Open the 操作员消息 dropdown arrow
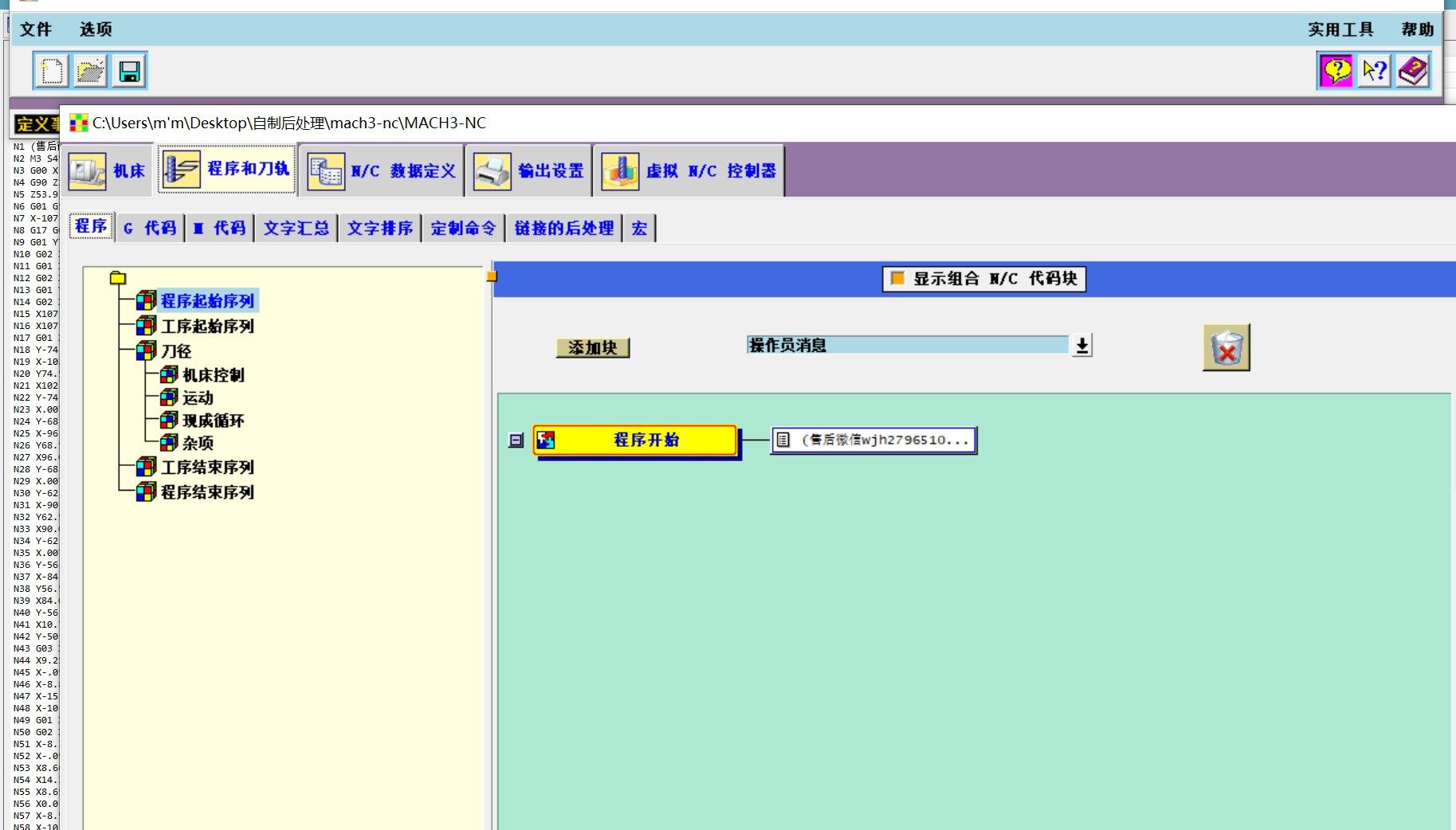The height and width of the screenshot is (830, 1456). (1081, 345)
